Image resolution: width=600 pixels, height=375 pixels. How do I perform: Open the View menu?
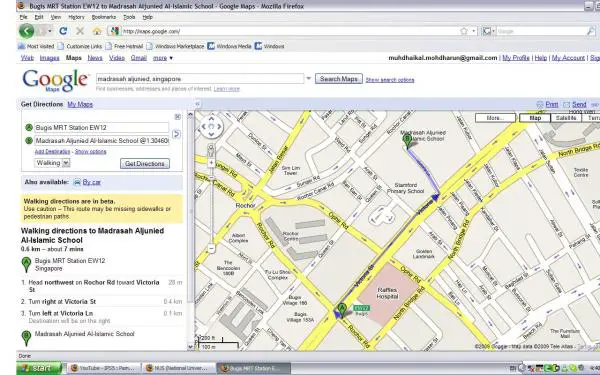56,17
